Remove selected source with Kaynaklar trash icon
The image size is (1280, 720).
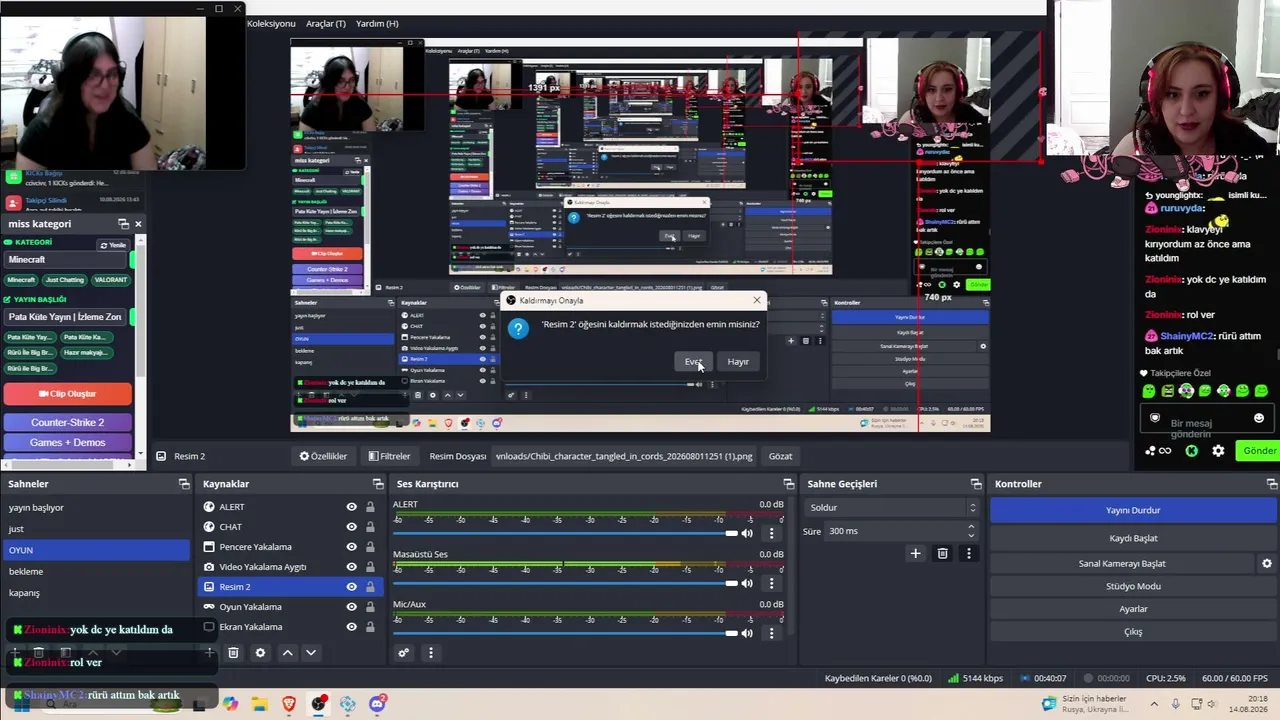point(233,653)
